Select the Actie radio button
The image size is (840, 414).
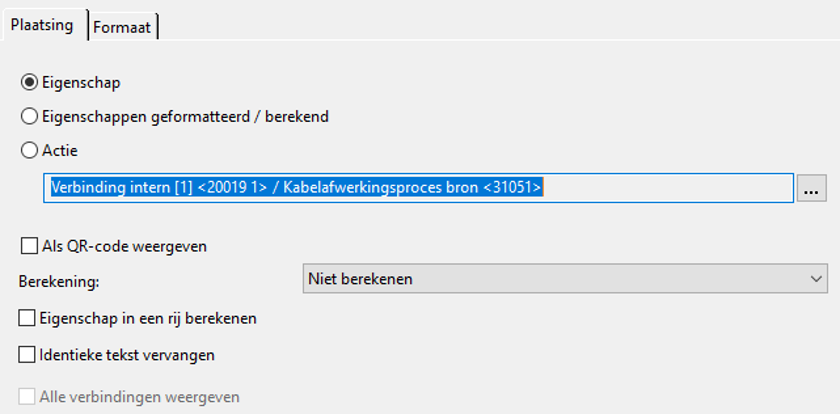(29, 150)
